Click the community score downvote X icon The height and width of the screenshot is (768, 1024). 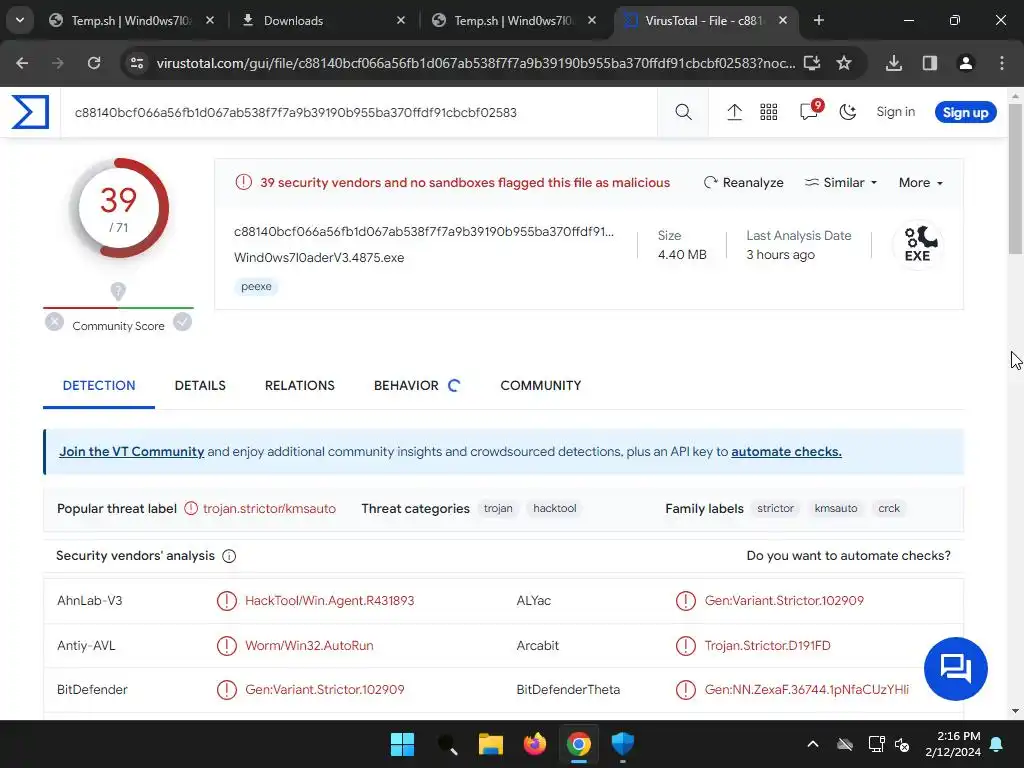click(54, 321)
